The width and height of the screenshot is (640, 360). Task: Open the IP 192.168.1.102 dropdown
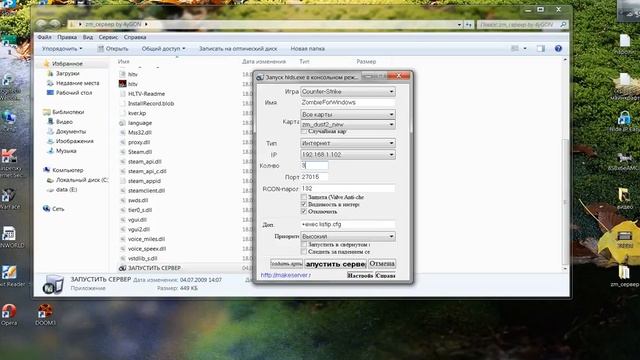[x=348, y=154]
